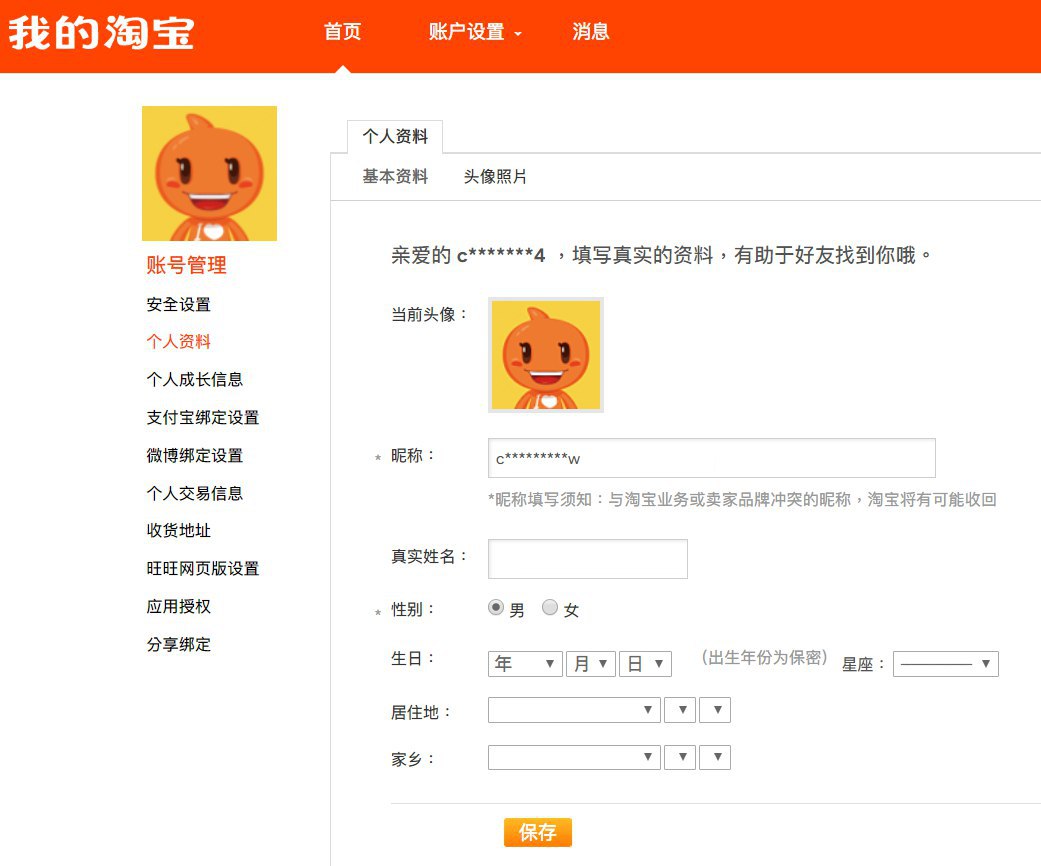This screenshot has width=1041, height=866.
Task: Open the 居住地 city dropdown
Action: pyautogui.click(x=681, y=710)
